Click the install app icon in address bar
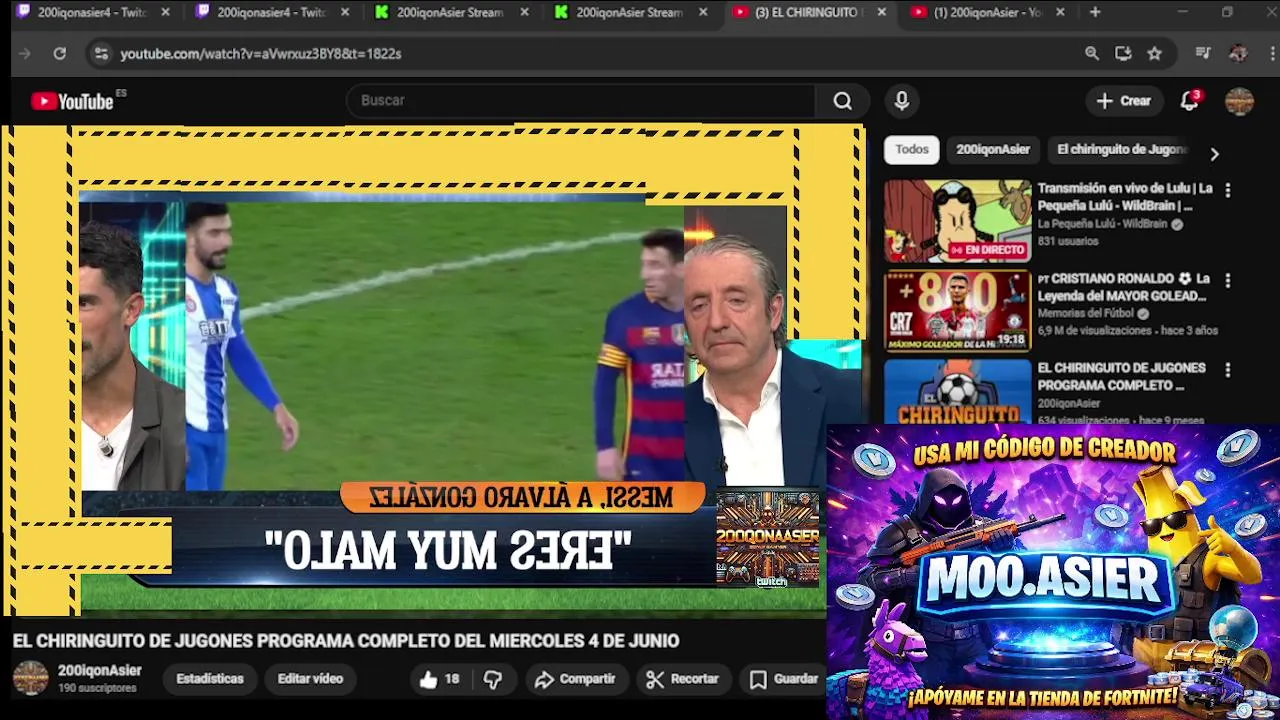1280x720 pixels. pyautogui.click(x=1123, y=54)
